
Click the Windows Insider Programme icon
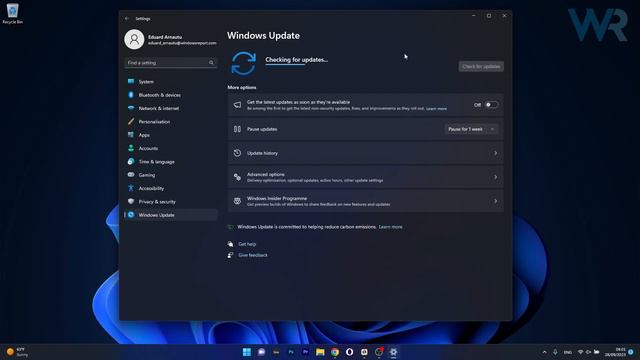237,201
